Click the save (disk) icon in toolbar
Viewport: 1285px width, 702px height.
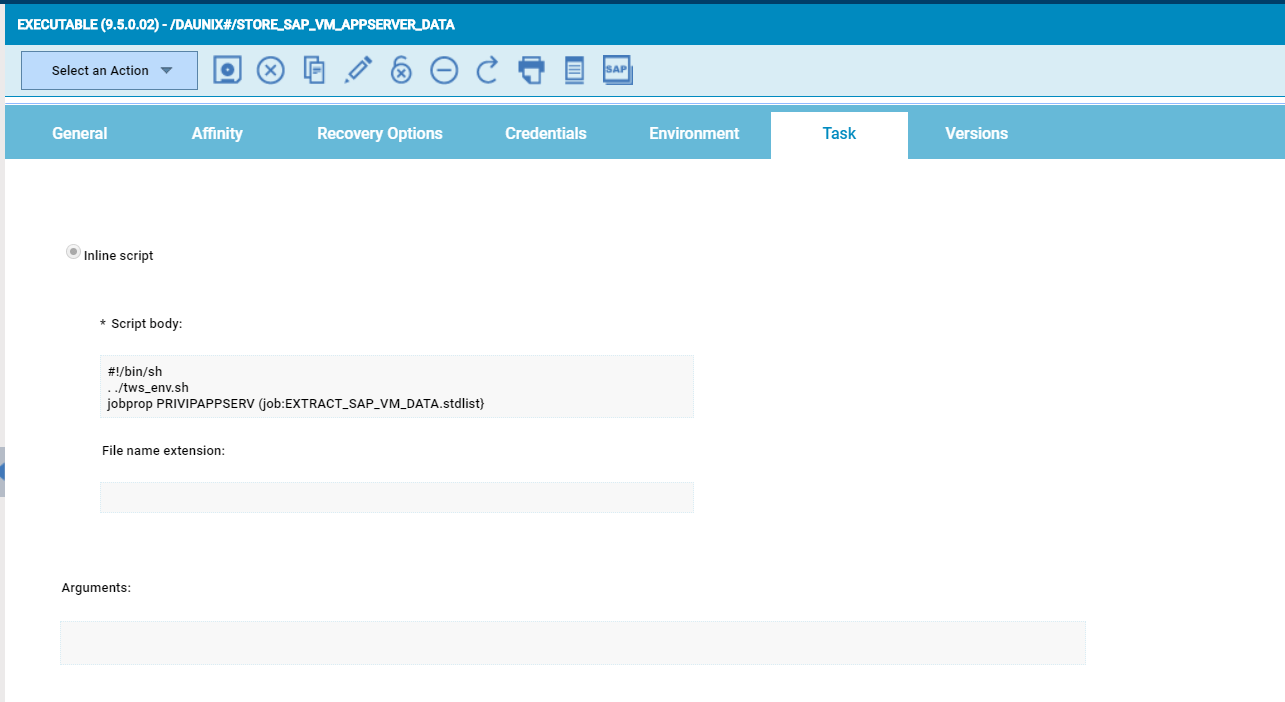pos(228,70)
